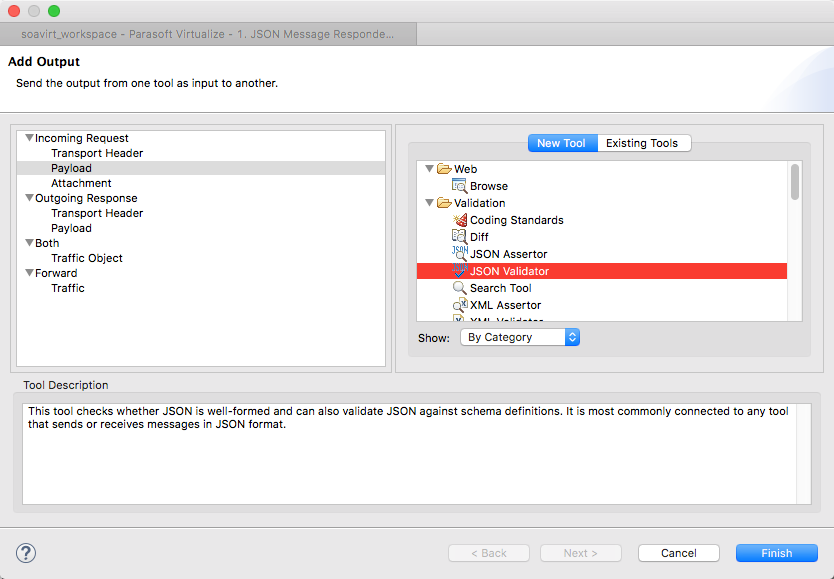Select Traffic Object under Both
Image resolution: width=834 pixels, height=579 pixels.
click(x=87, y=258)
